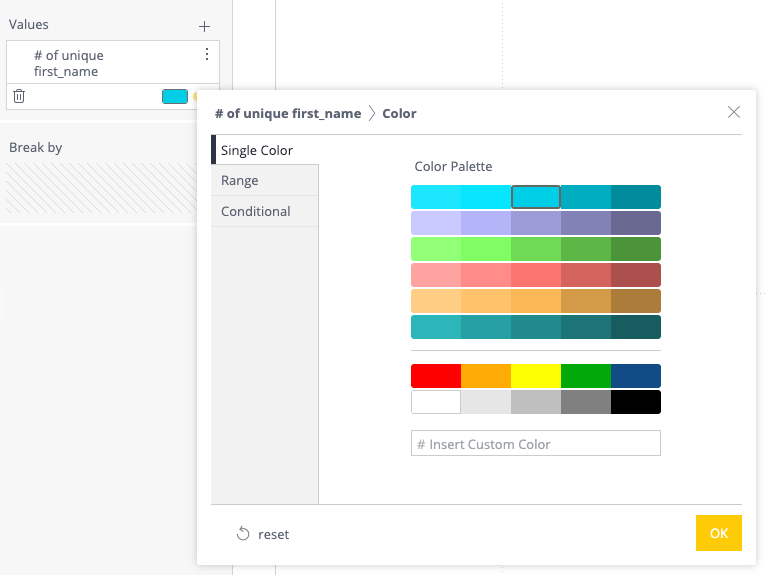
Task: Delete the value using the trash icon
Action: pyautogui.click(x=19, y=96)
